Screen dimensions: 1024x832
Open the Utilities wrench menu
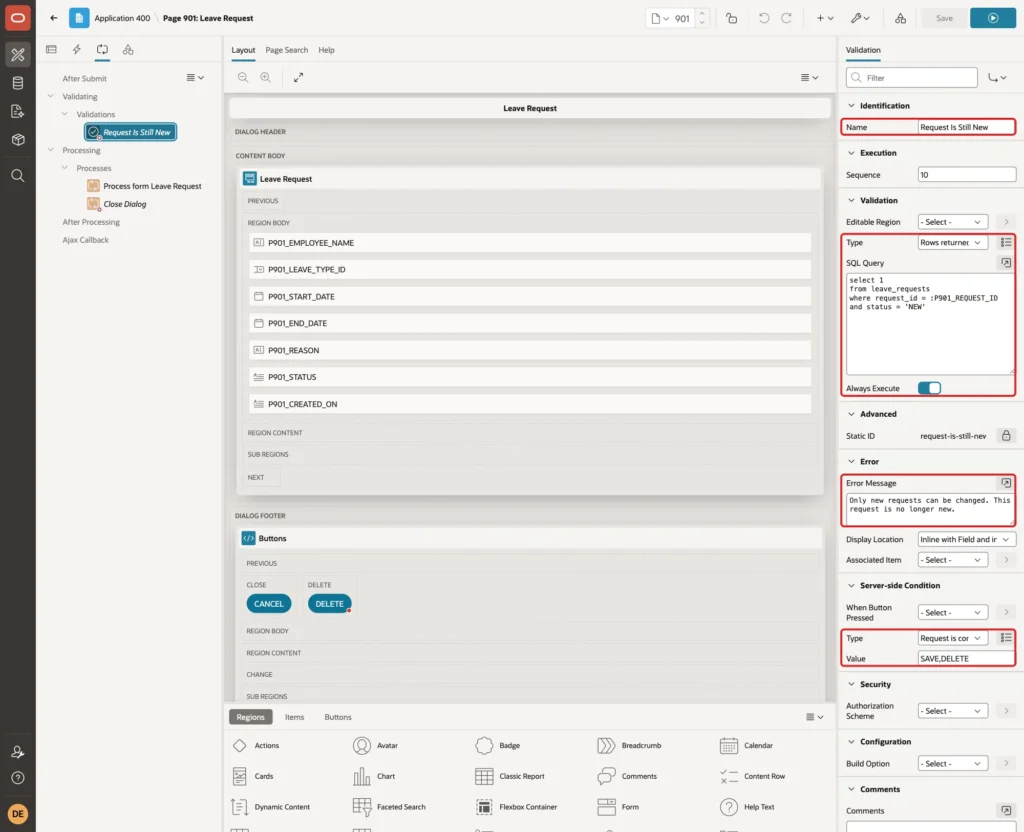(x=860, y=18)
